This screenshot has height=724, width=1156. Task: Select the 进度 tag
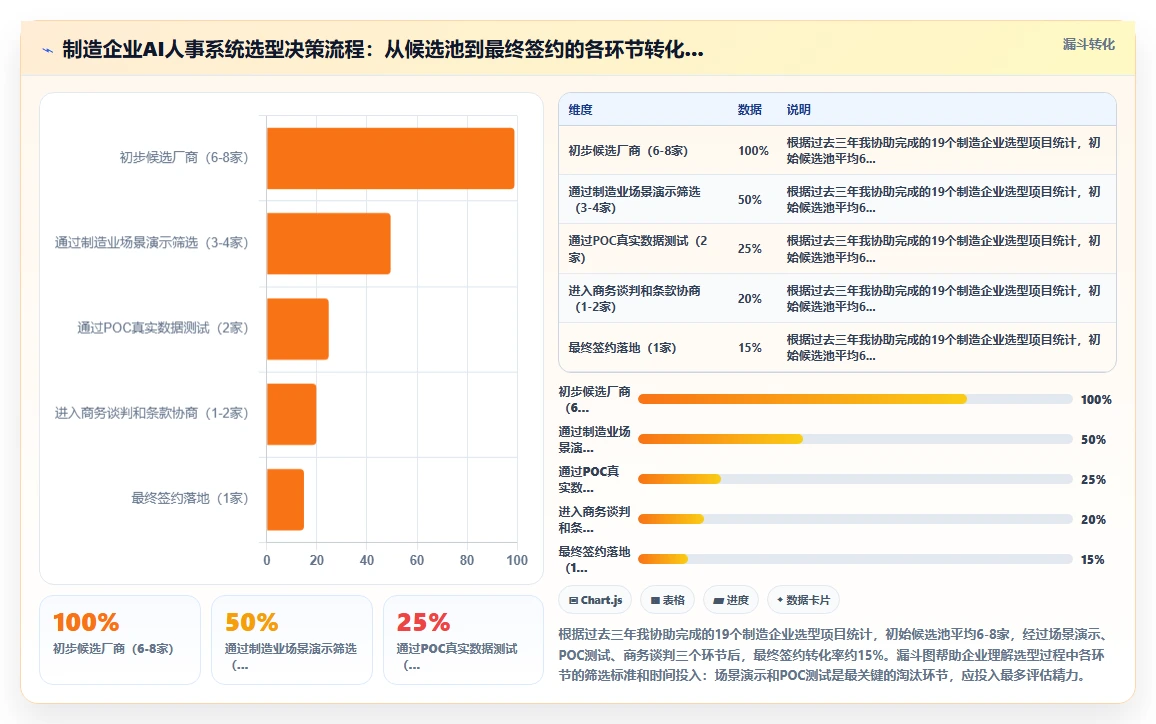pyautogui.click(x=731, y=600)
